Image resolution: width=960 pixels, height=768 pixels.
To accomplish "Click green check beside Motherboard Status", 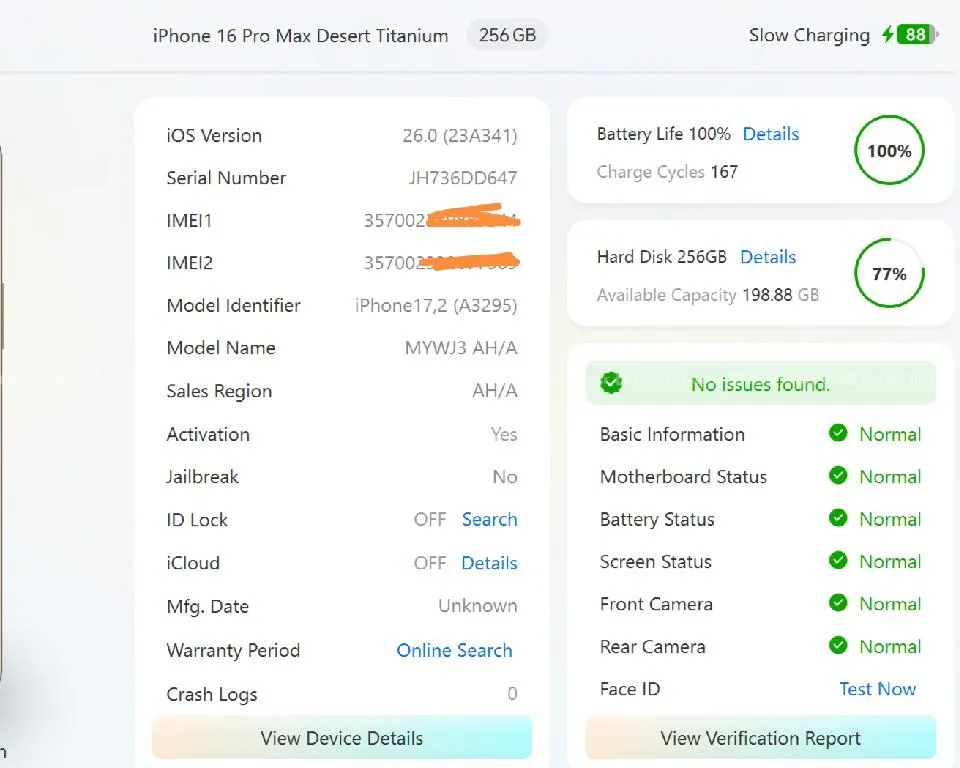I will (838, 476).
